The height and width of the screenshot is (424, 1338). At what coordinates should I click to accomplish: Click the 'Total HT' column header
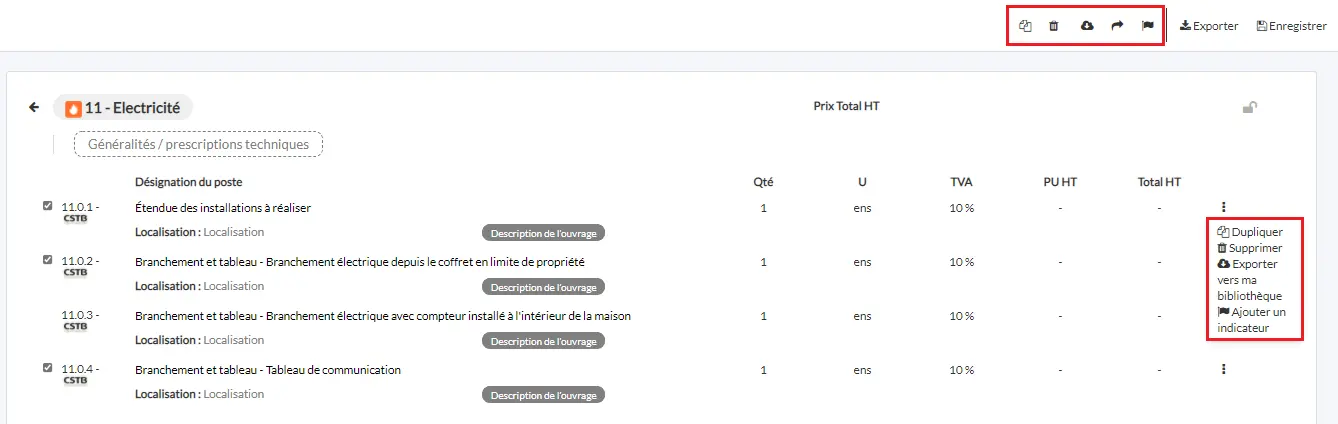pos(1159,182)
